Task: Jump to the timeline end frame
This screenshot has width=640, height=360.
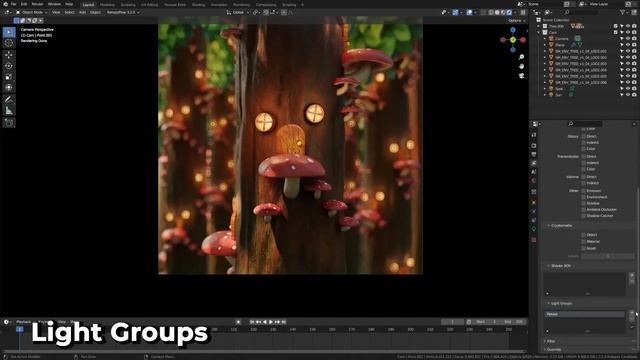Action: [284, 322]
